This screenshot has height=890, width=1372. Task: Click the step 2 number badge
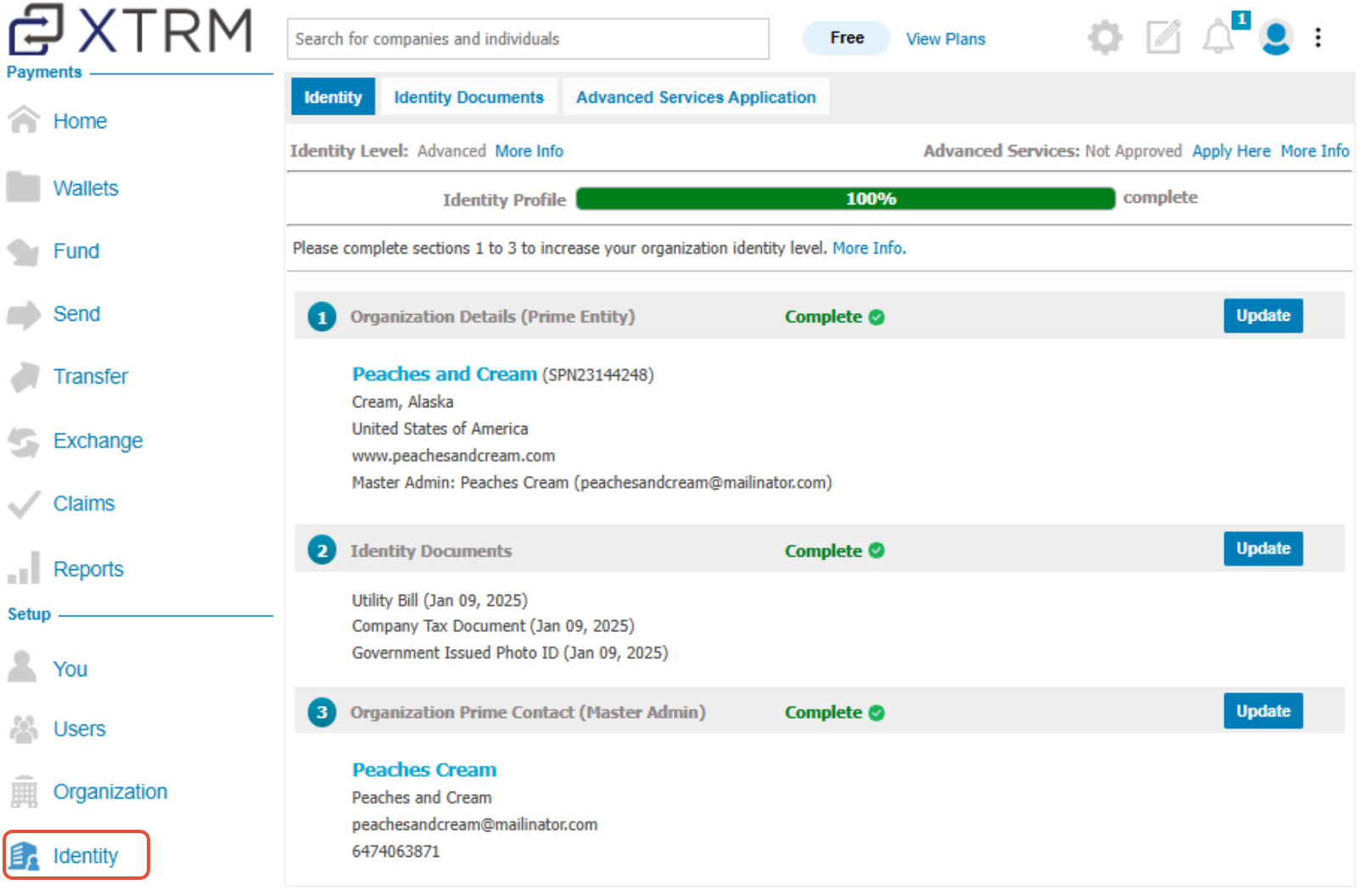coord(322,551)
